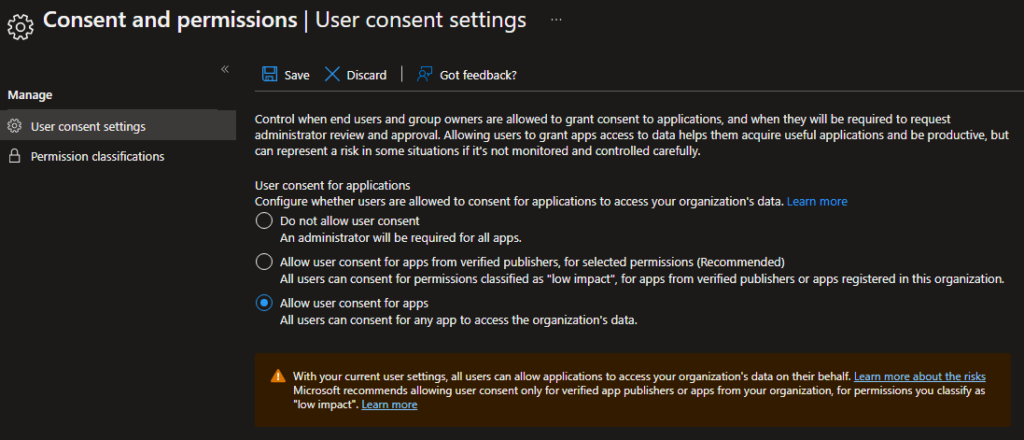The width and height of the screenshot is (1024, 440).
Task: Open Learn more link after organization's data
Action: [817, 201]
